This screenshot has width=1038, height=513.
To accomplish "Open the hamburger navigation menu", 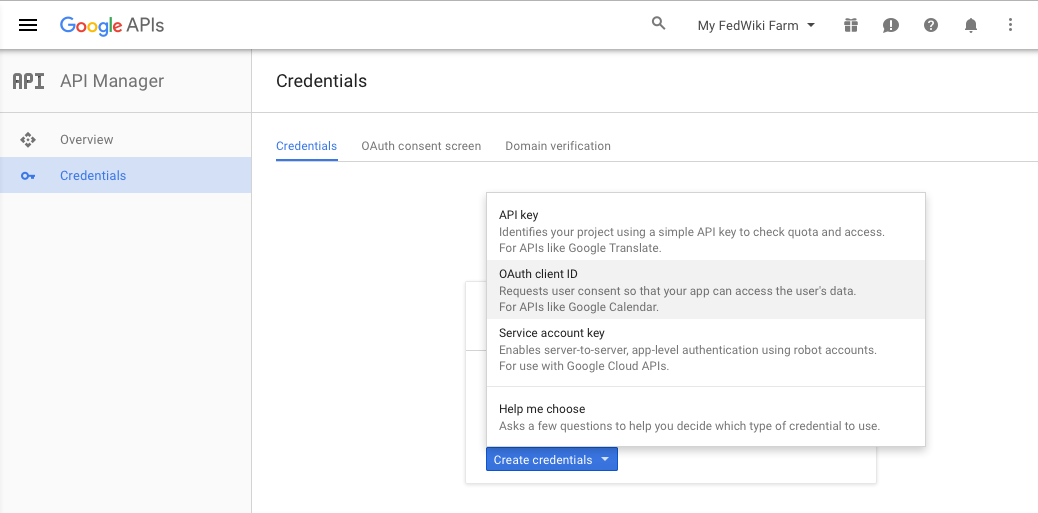I will coord(28,25).
